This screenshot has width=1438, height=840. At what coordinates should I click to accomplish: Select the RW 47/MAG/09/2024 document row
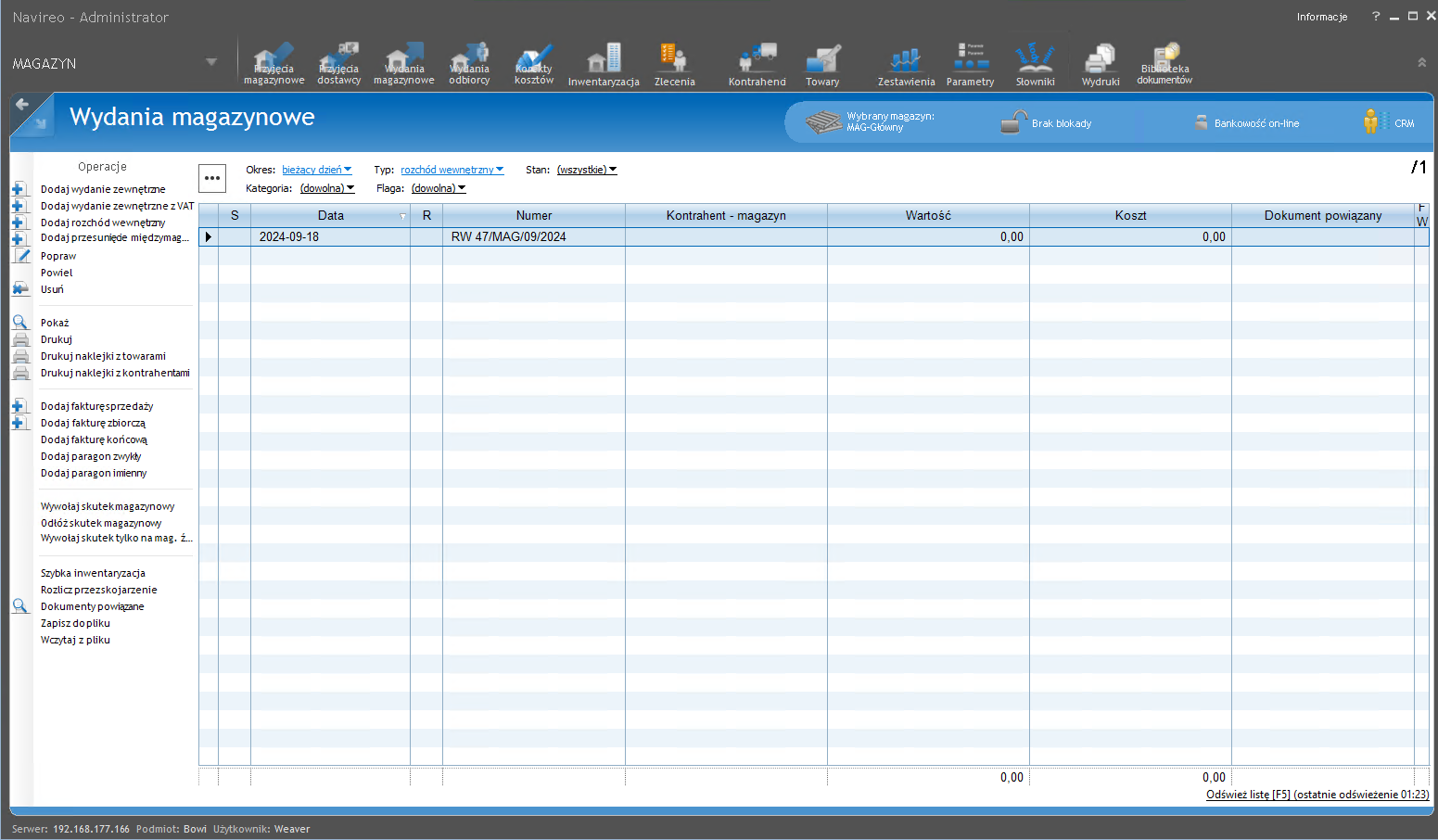click(x=508, y=237)
